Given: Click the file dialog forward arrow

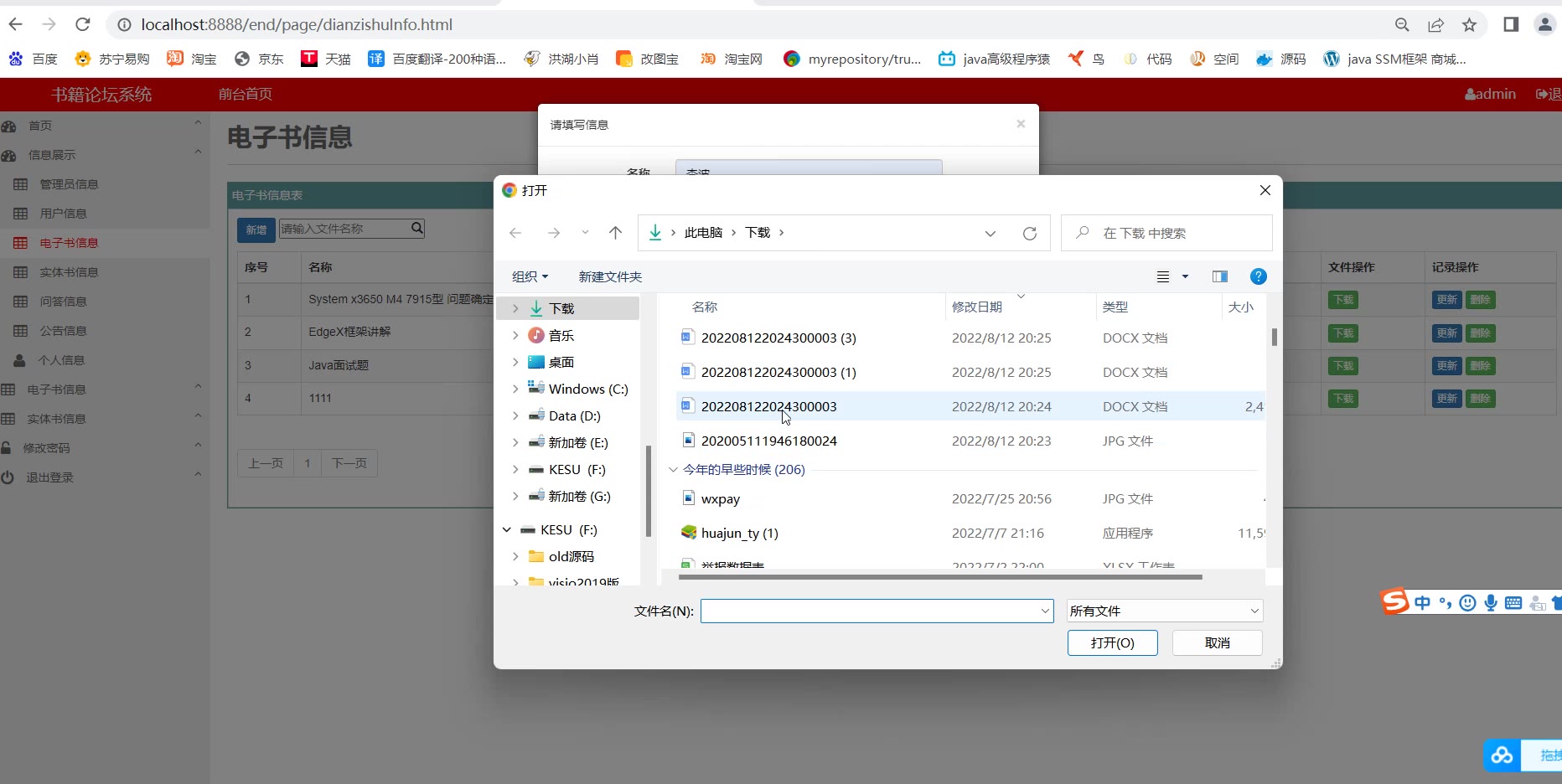Looking at the screenshot, I should (x=553, y=233).
